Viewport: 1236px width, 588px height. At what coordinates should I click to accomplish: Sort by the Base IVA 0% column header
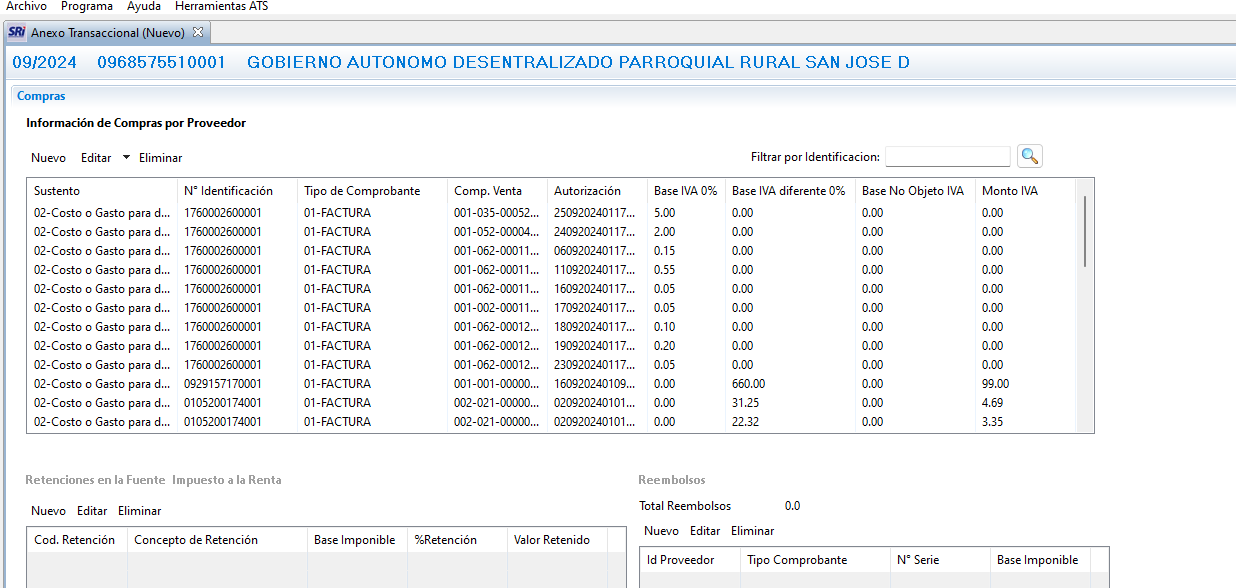point(685,191)
